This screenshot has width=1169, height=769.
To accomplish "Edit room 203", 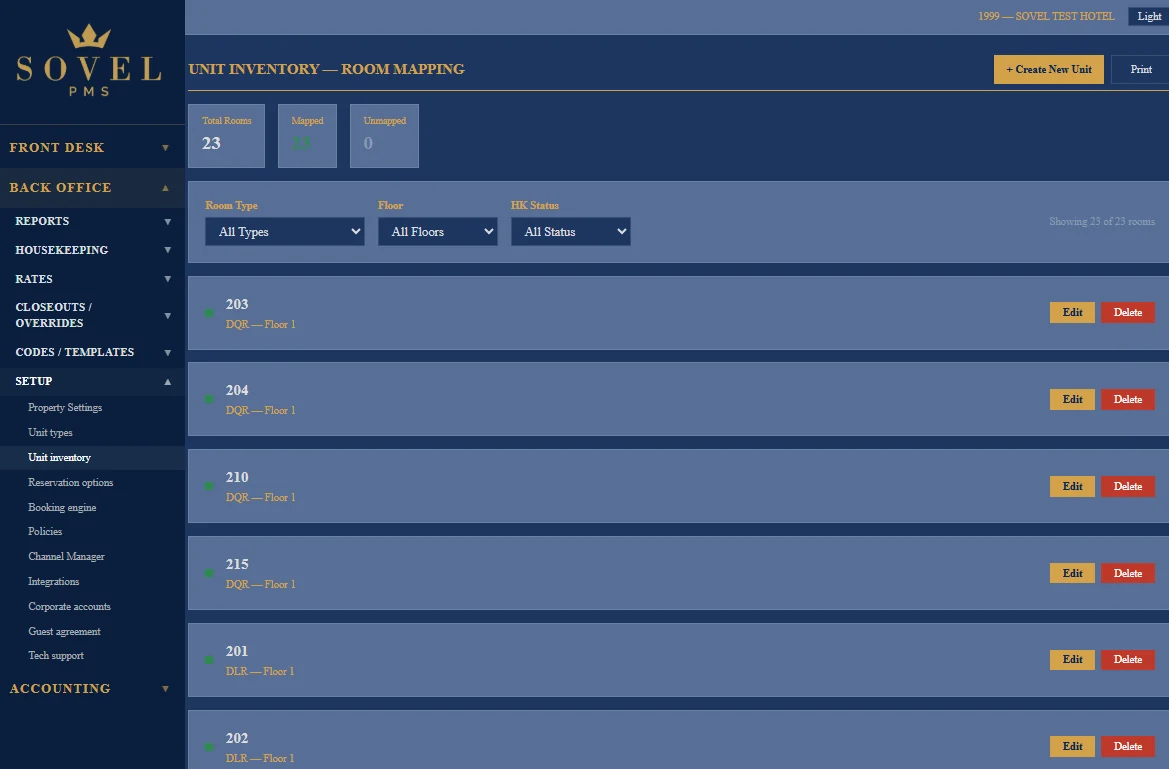I will tap(1072, 313).
